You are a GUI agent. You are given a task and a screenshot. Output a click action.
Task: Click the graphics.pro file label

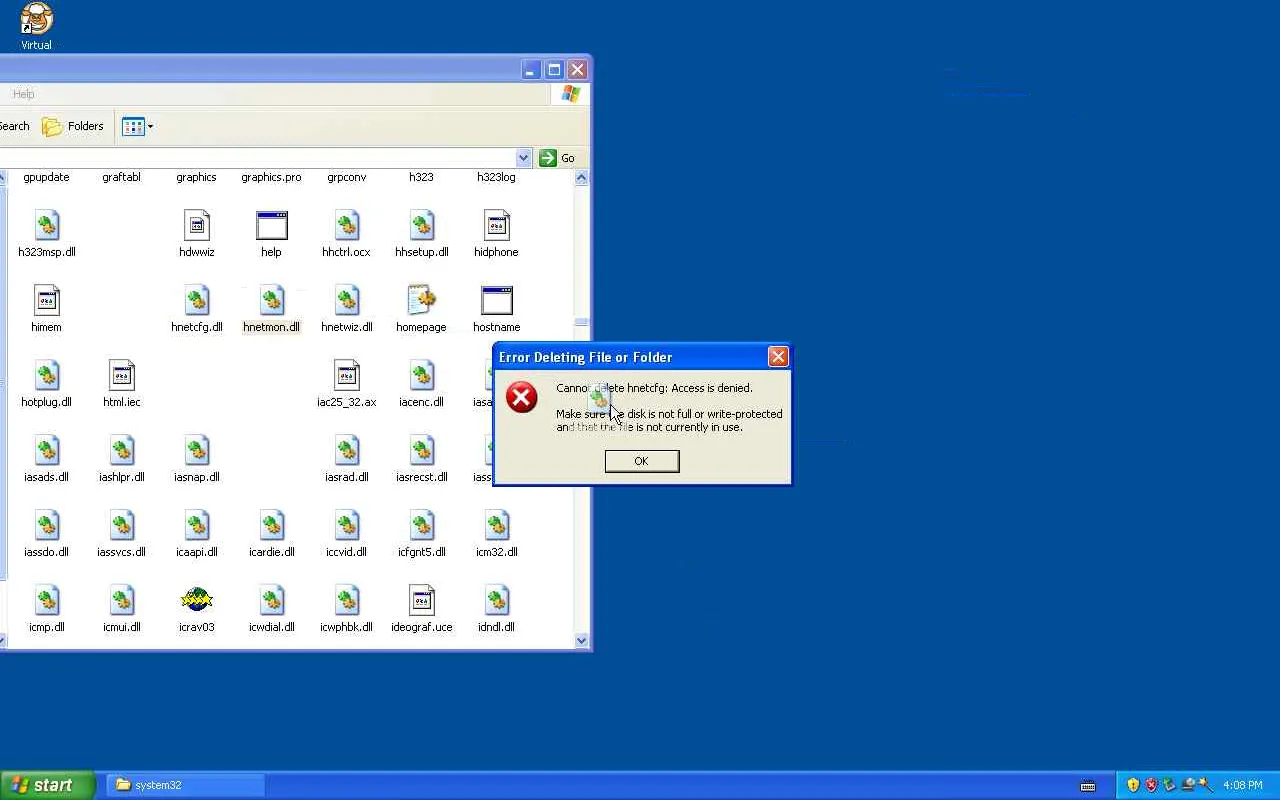272,177
